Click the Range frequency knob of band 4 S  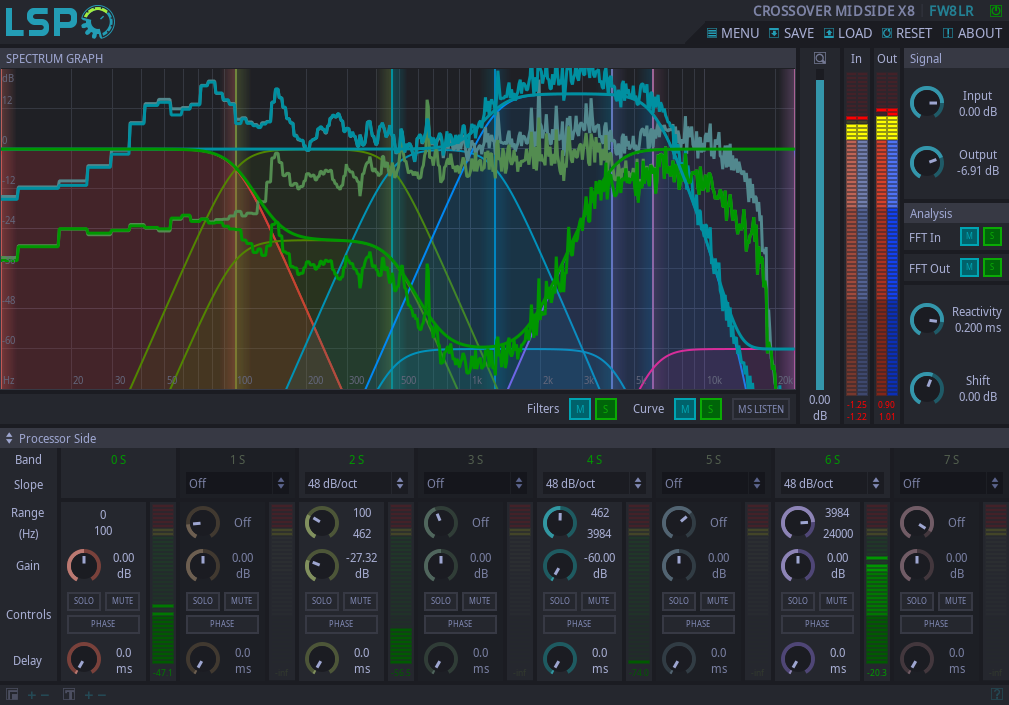point(560,523)
